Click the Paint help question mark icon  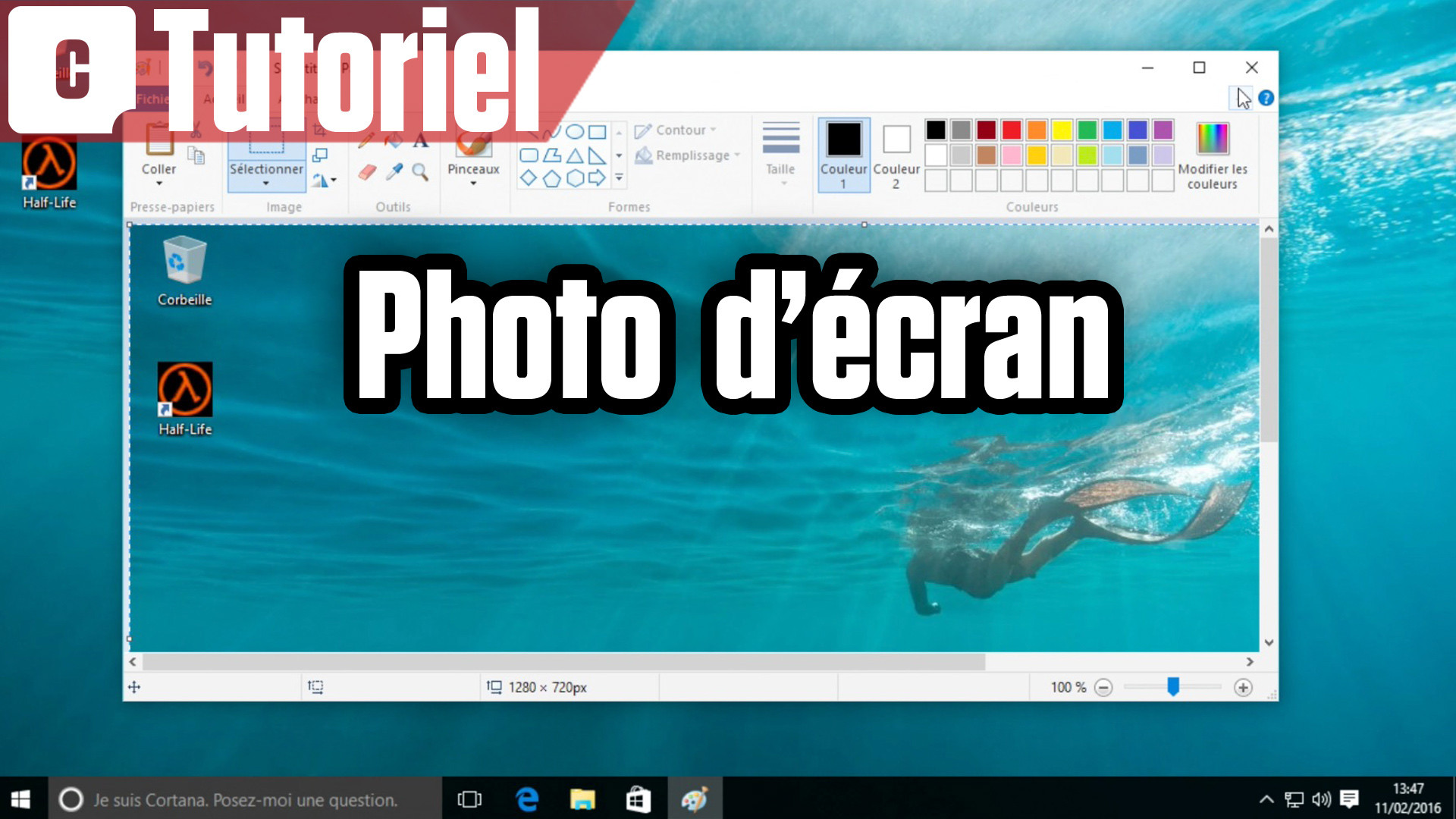[x=1266, y=98]
